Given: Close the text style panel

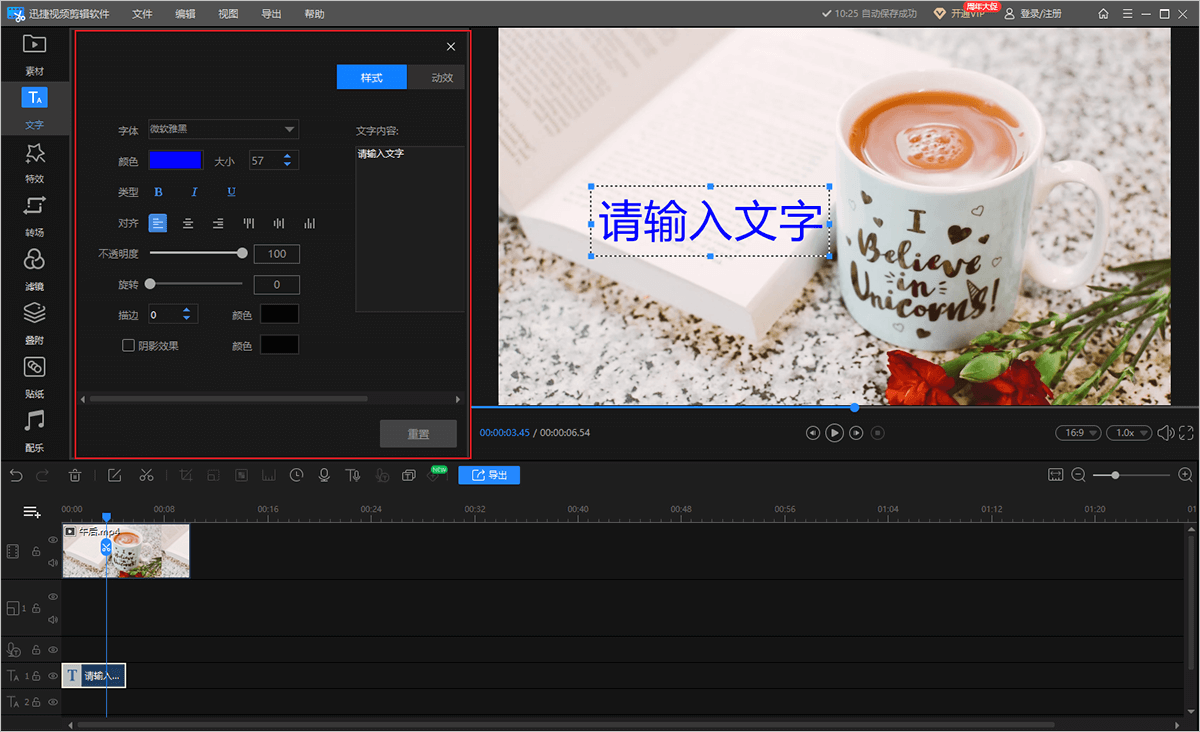Looking at the screenshot, I should pos(451,46).
